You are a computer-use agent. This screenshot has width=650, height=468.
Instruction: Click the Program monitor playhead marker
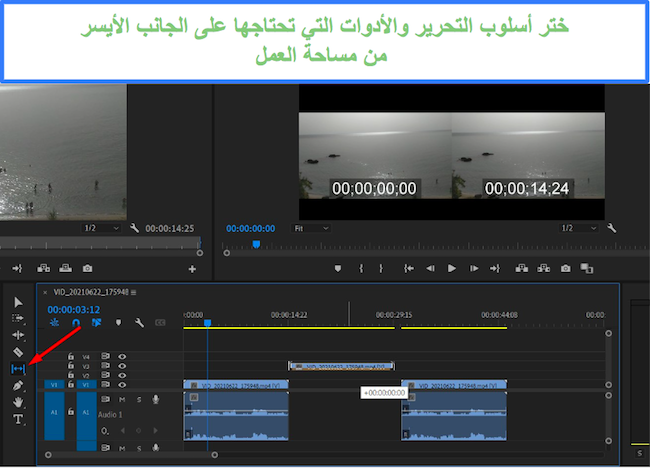pos(256,245)
